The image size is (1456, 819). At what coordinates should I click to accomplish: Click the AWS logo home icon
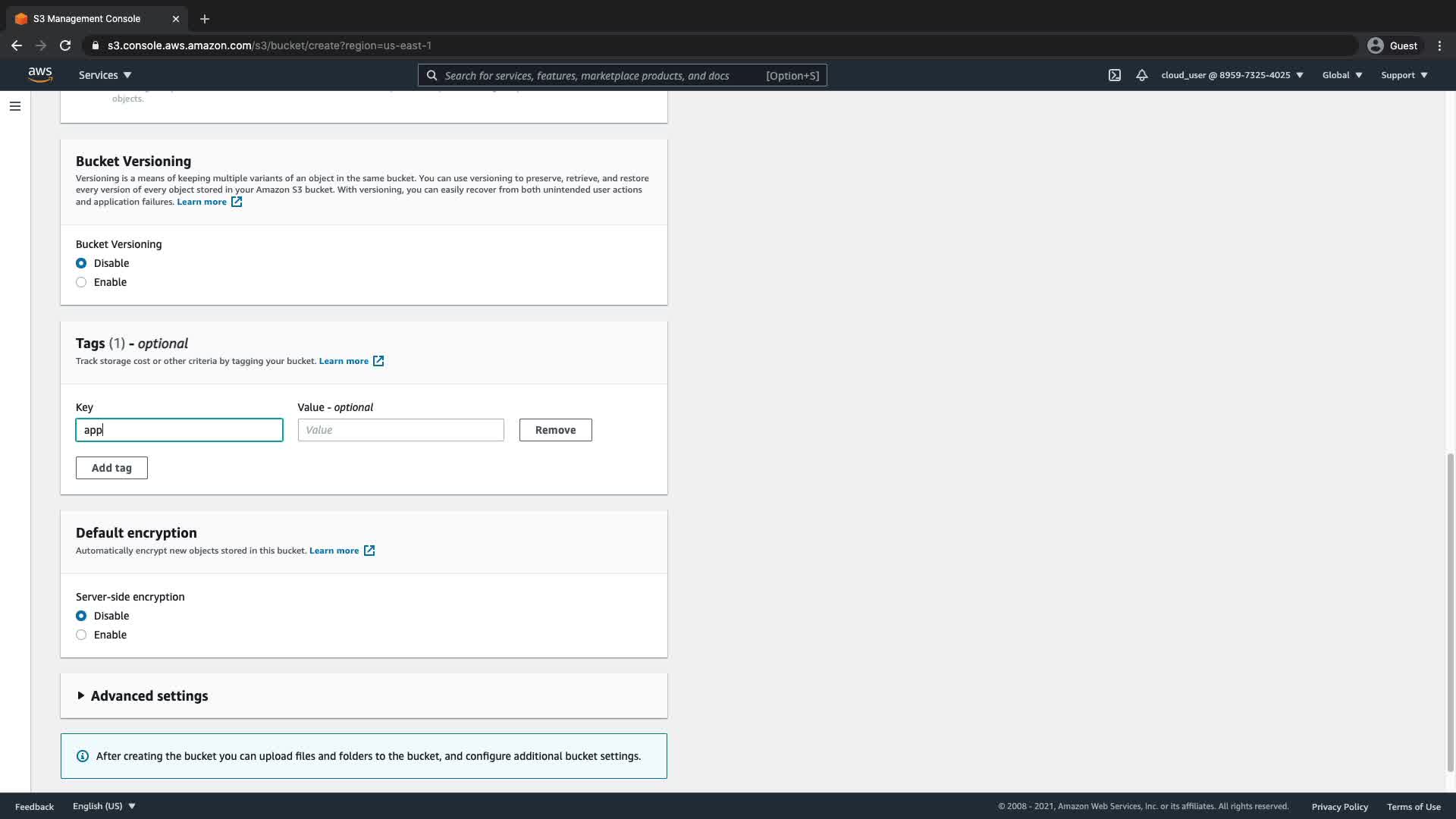tap(40, 74)
